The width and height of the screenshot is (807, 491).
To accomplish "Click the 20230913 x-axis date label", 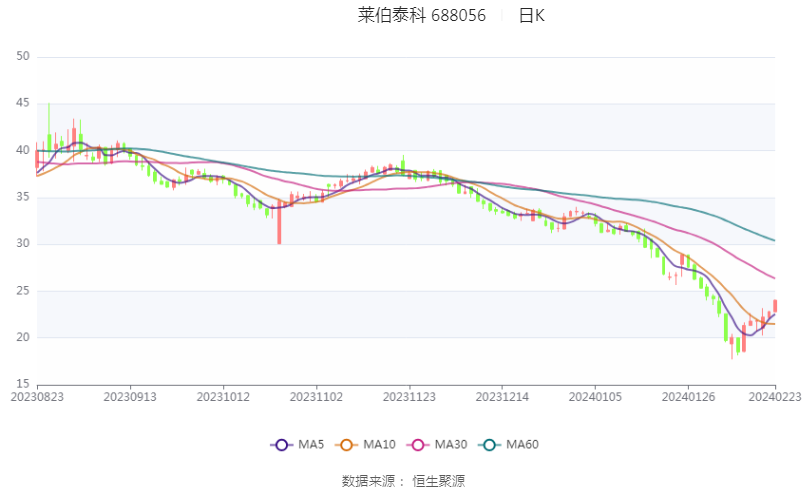I will click(x=130, y=397).
